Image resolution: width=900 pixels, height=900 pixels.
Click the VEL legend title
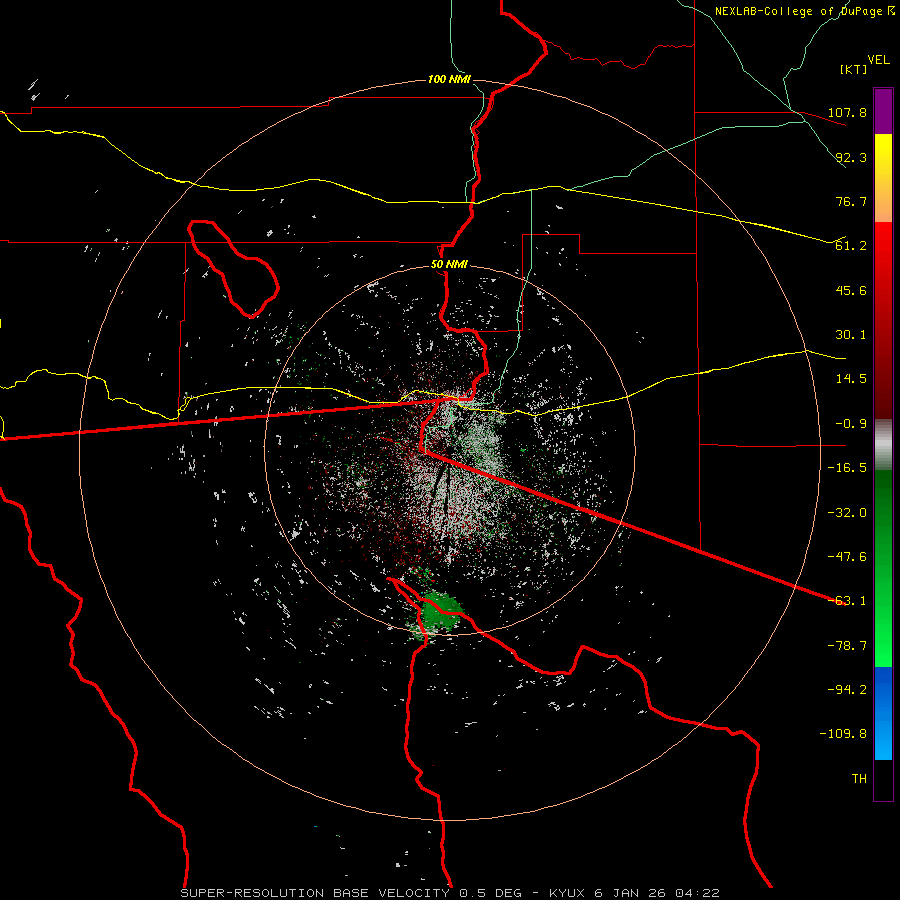click(878, 60)
